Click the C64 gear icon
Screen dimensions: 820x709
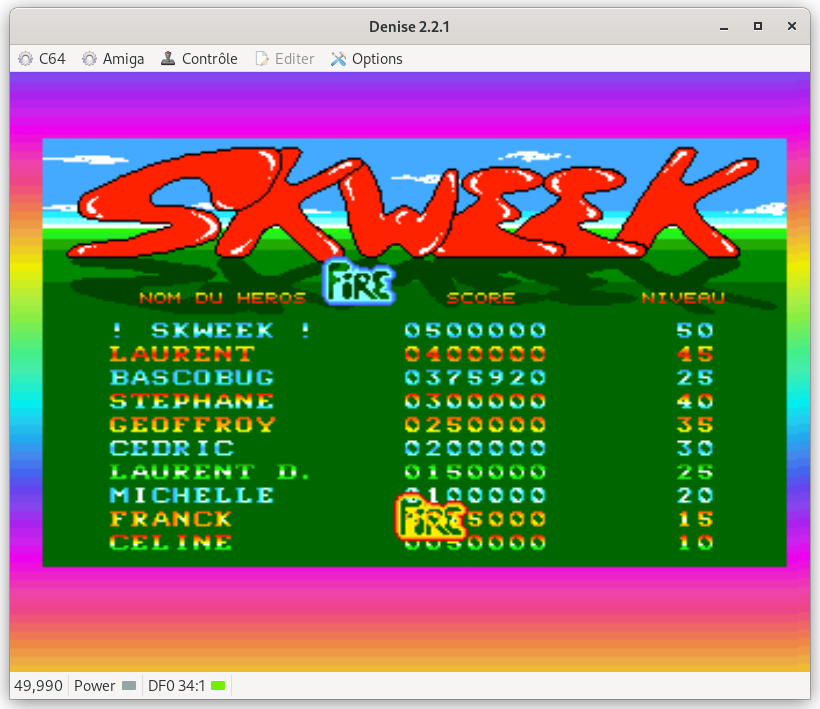tap(26, 59)
